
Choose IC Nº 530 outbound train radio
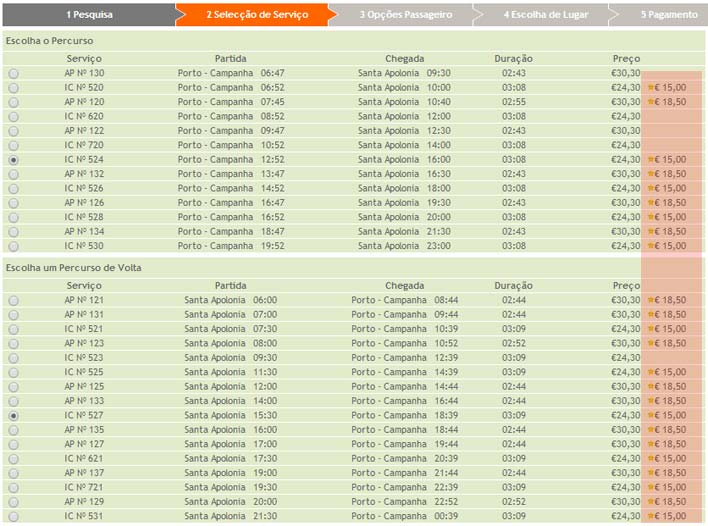[13, 246]
